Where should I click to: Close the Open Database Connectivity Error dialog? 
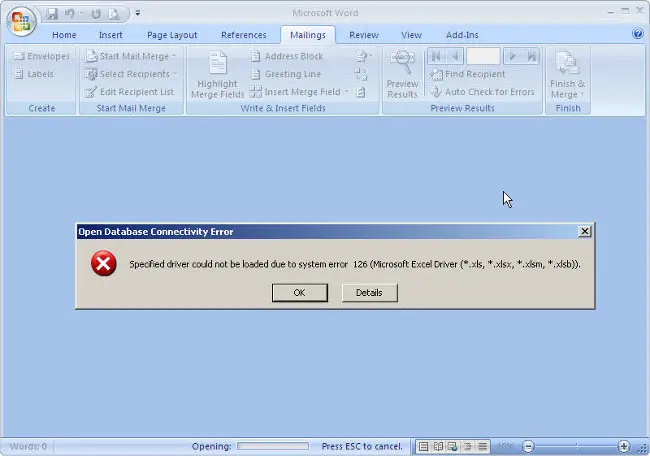point(585,231)
